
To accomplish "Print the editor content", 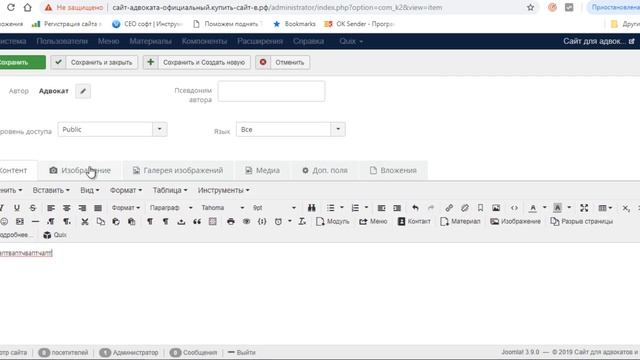I will click(231, 221).
